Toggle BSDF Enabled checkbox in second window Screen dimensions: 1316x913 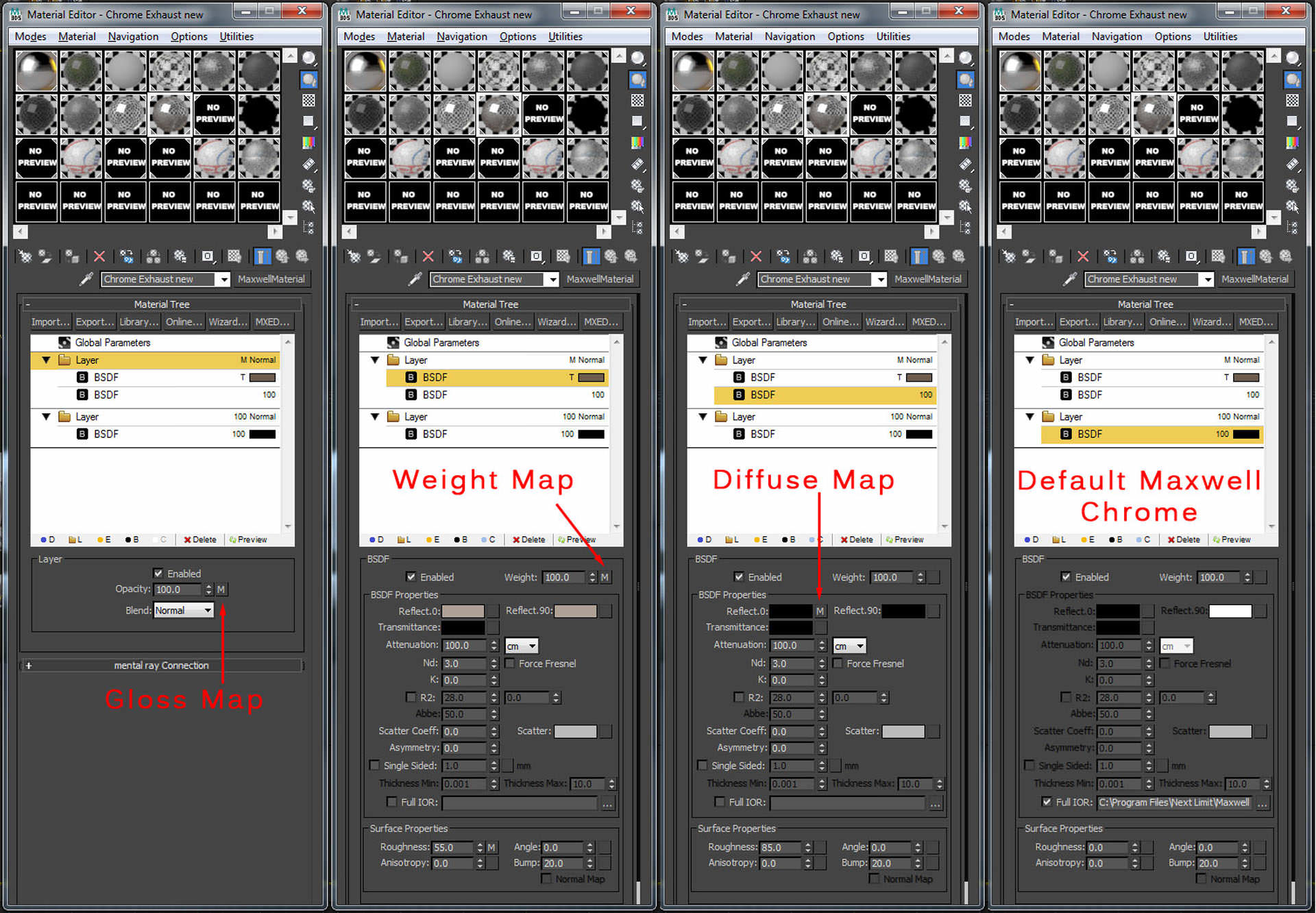pos(411,577)
